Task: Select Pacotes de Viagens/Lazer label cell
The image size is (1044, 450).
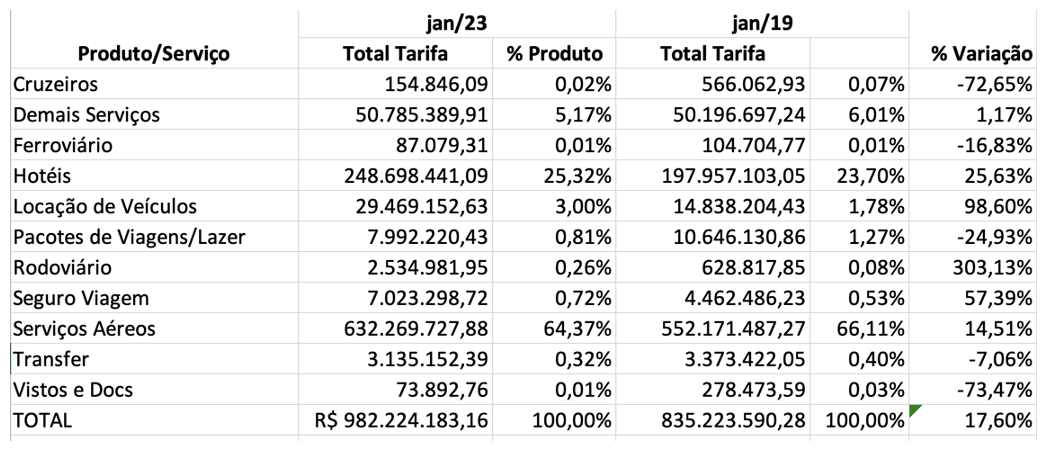Action: [154, 237]
